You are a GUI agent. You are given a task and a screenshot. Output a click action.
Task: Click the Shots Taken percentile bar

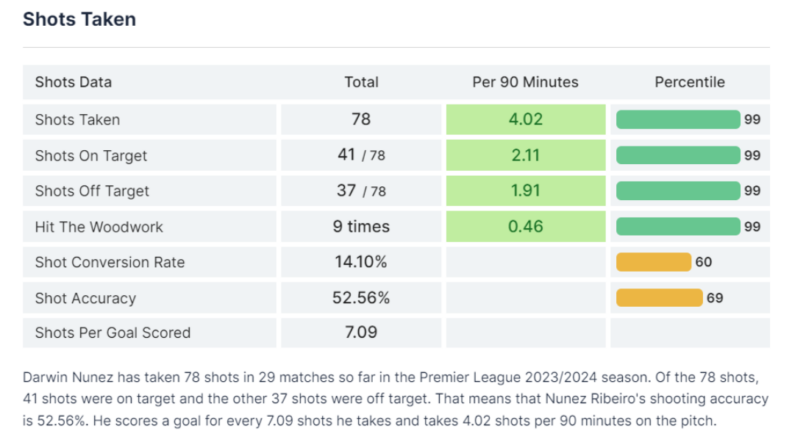(x=677, y=120)
